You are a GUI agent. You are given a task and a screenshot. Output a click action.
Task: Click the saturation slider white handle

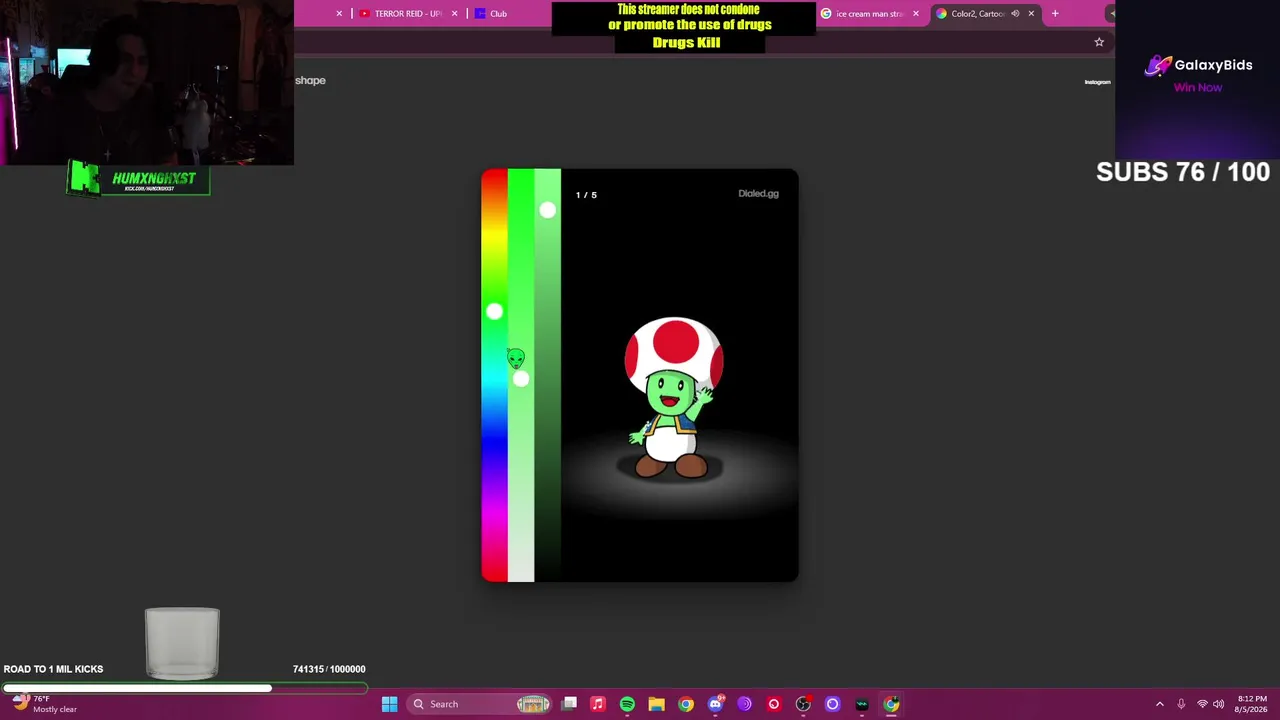click(521, 379)
